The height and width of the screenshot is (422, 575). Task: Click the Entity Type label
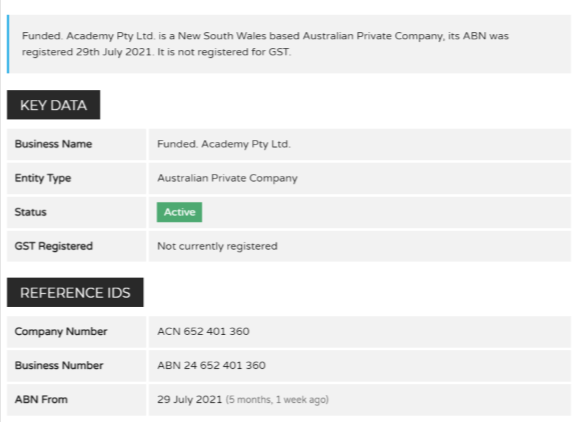[x=43, y=178]
